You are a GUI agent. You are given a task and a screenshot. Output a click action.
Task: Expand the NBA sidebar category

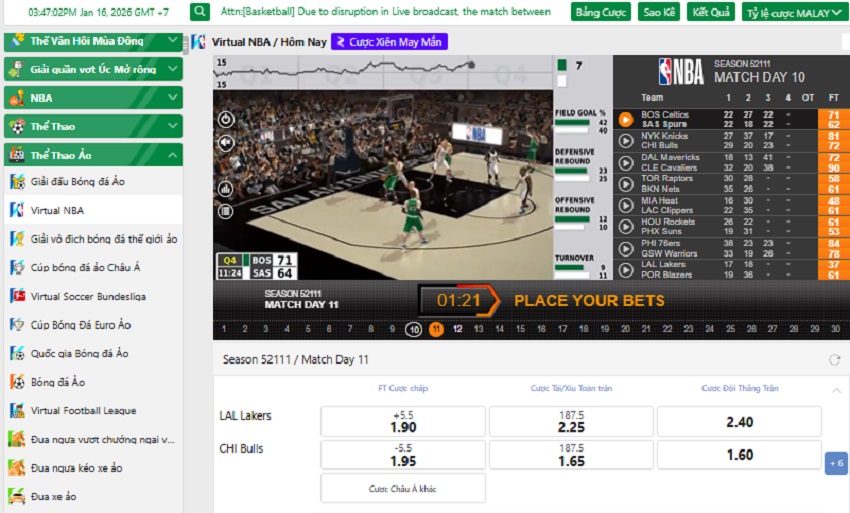[x=93, y=98]
